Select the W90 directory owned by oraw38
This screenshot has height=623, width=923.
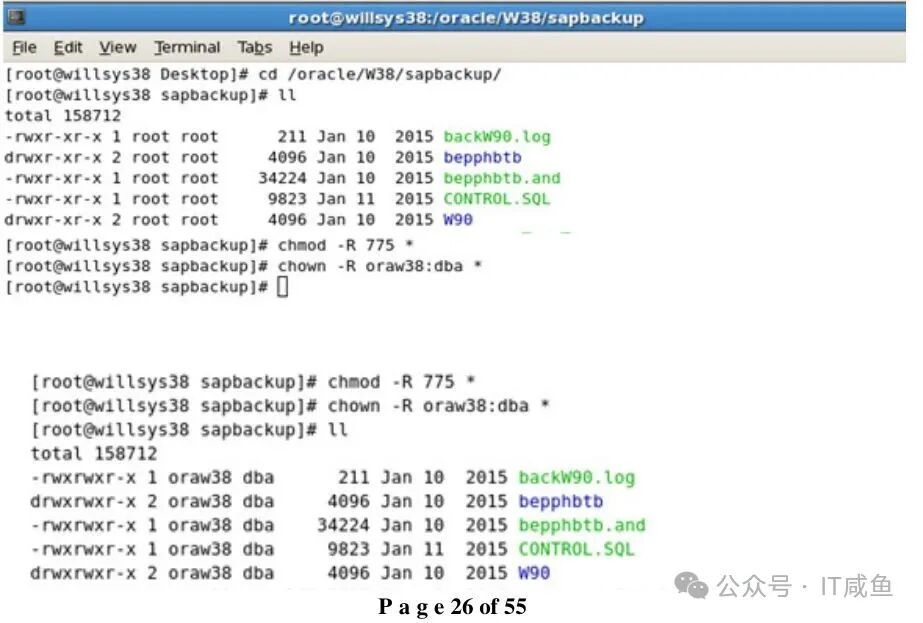coord(534,572)
